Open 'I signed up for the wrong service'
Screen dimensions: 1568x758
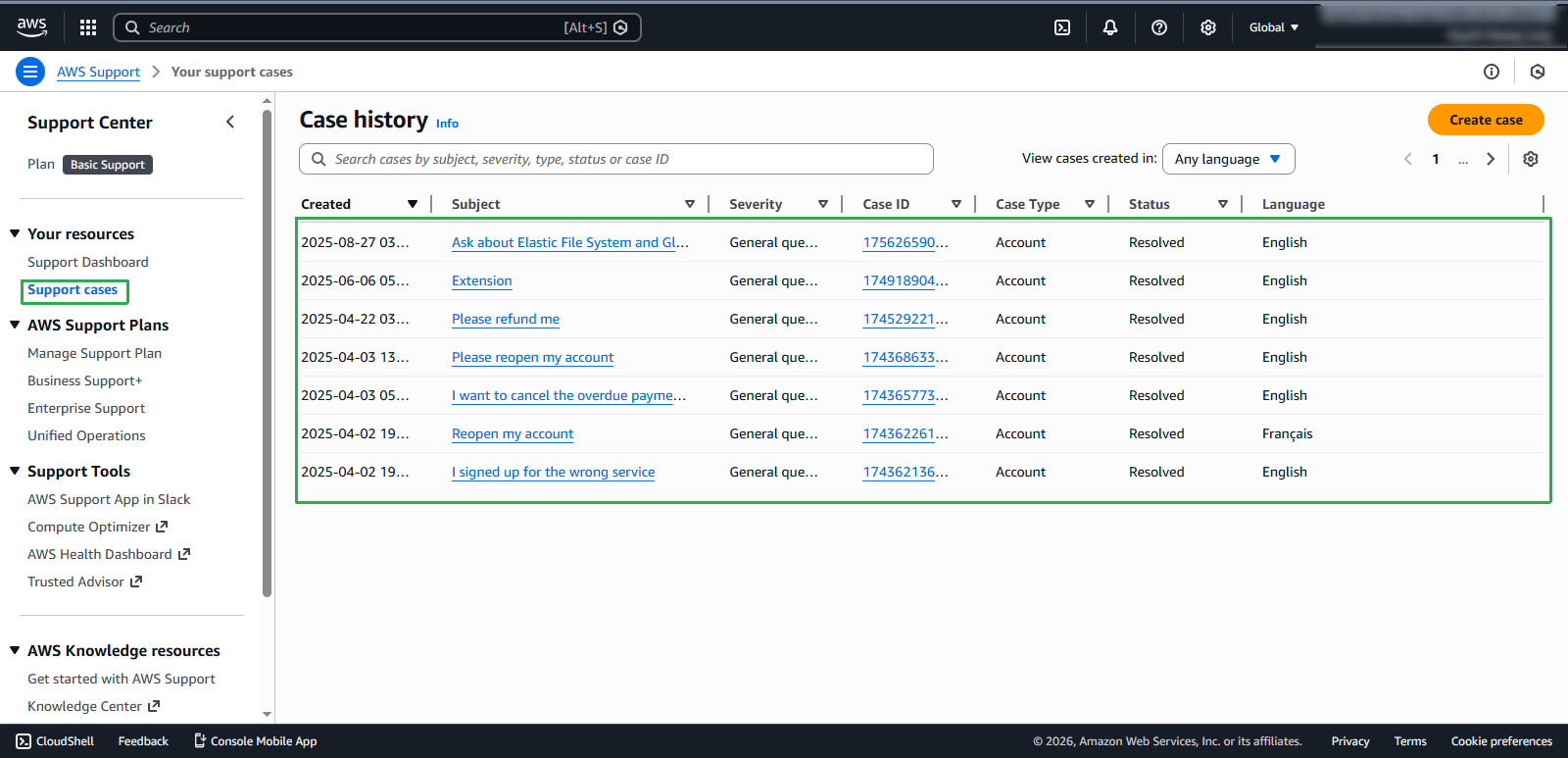pyautogui.click(x=554, y=472)
